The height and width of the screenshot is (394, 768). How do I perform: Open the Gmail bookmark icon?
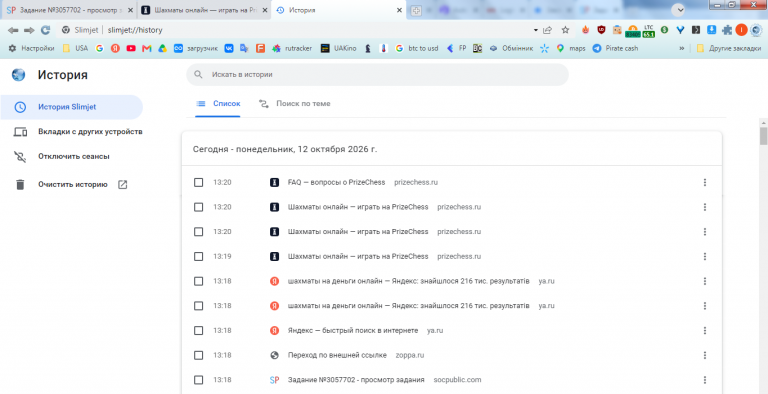tap(146, 49)
